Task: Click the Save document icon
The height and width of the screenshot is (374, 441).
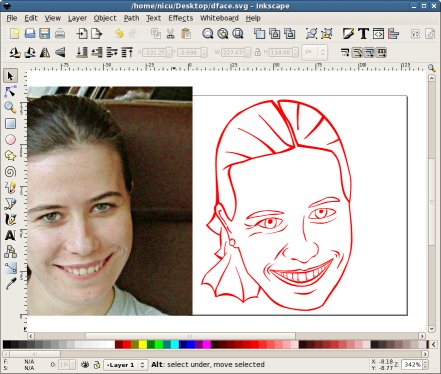Action: (45, 33)
